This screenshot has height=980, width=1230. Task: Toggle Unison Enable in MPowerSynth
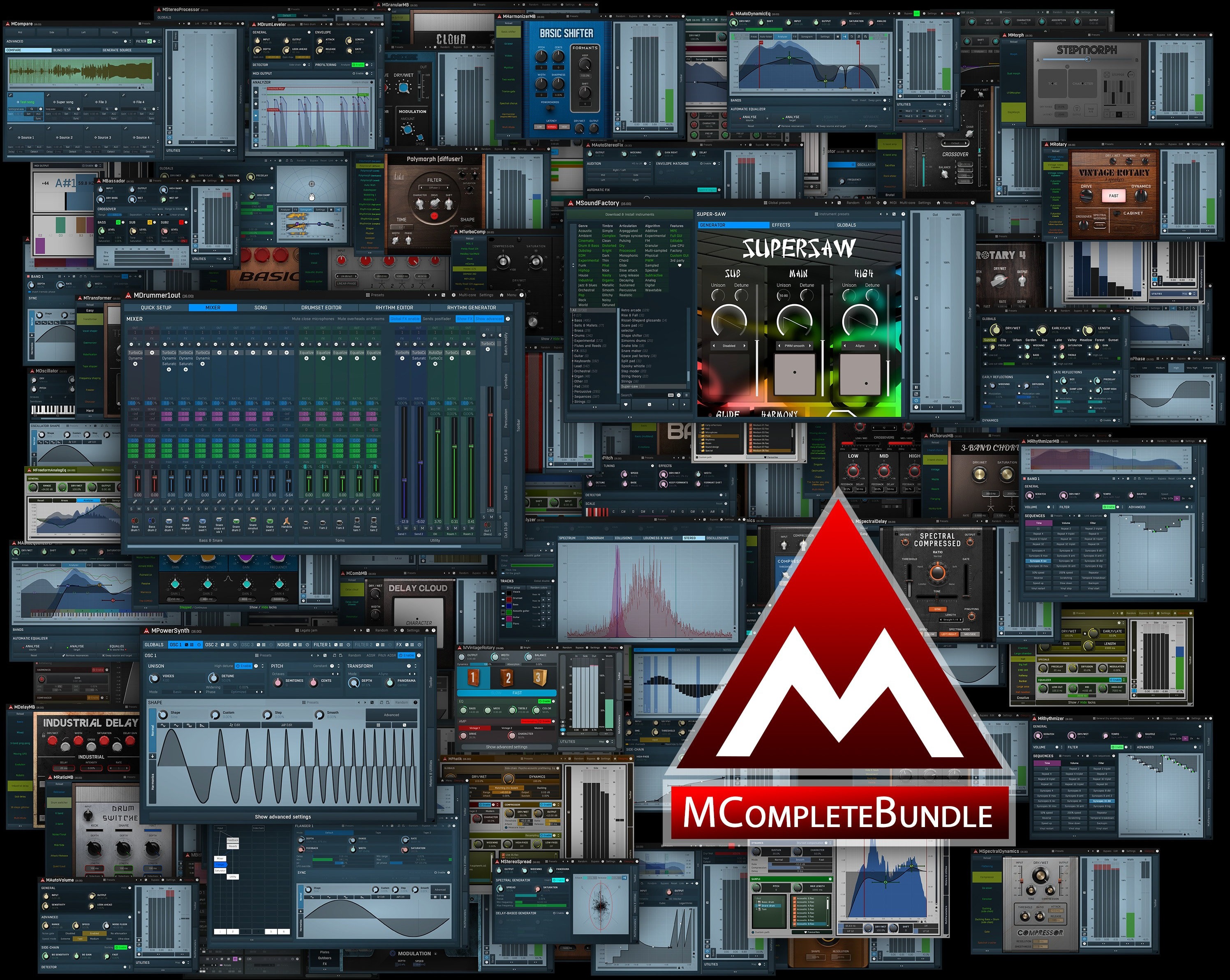(244, 666)
